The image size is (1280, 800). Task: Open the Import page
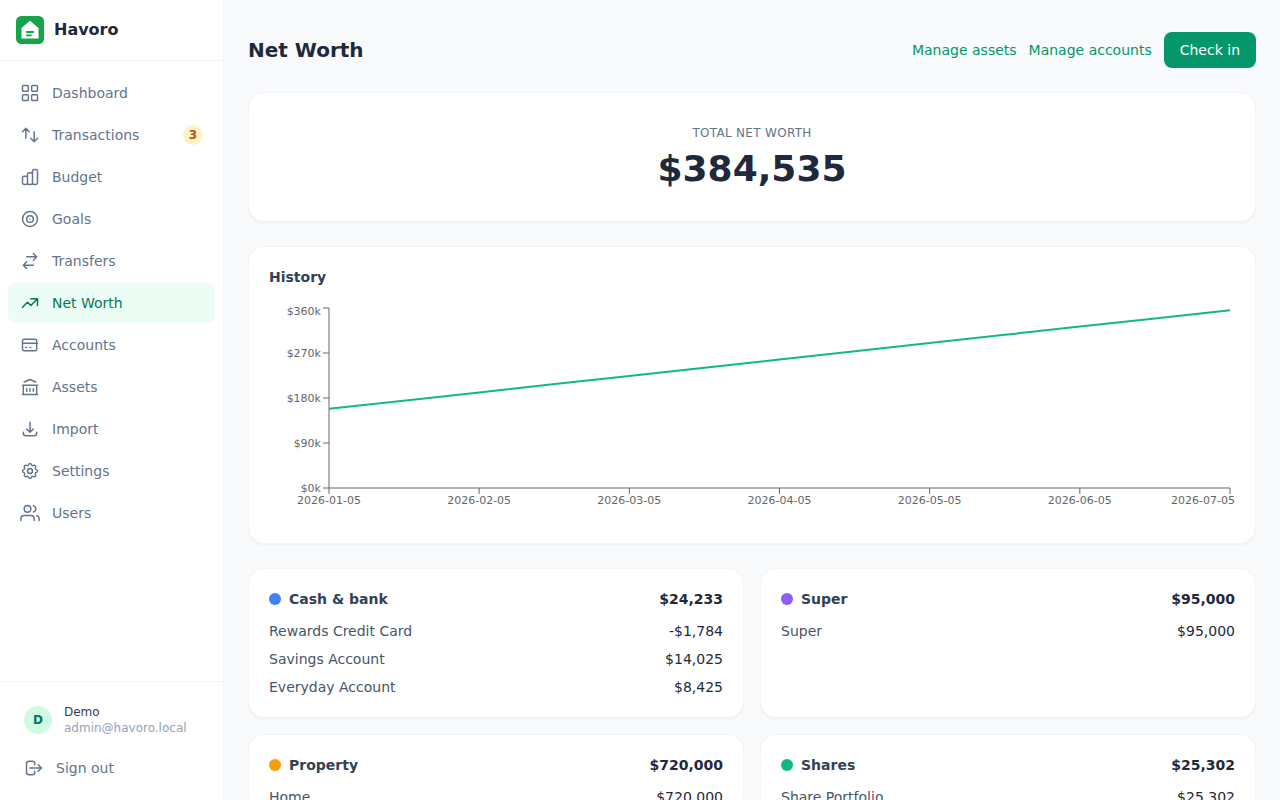pyautogui.click(x=111, y=429)
